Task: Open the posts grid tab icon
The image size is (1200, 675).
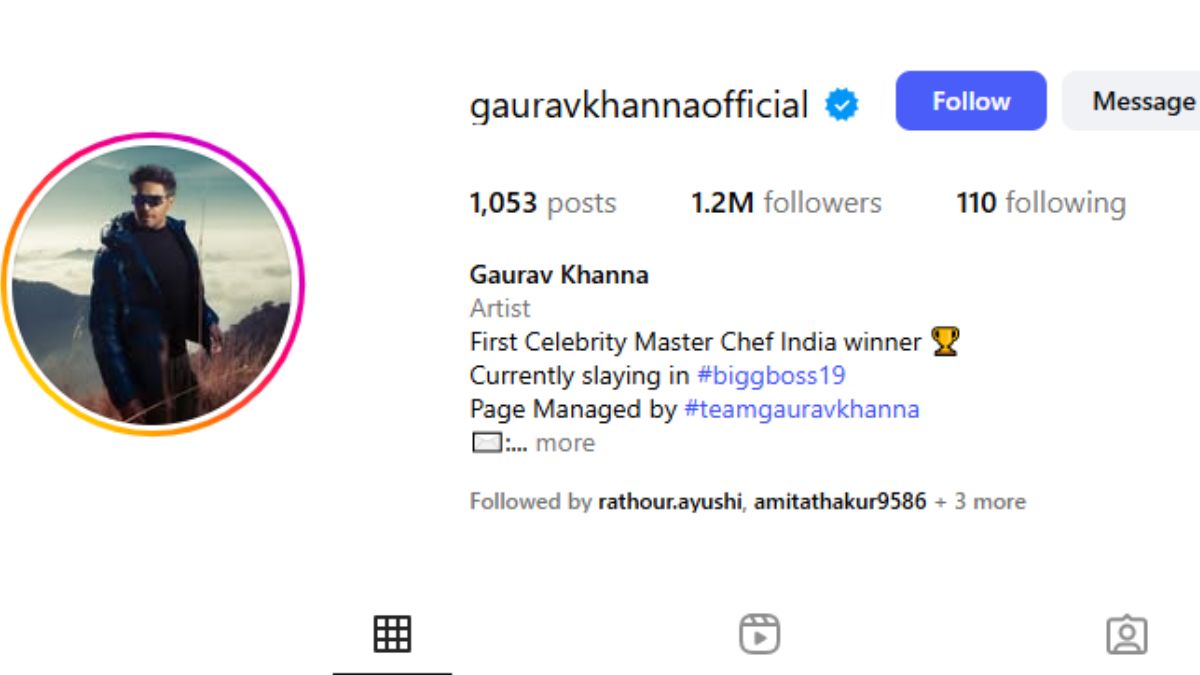Action: (x=392, y=634)
